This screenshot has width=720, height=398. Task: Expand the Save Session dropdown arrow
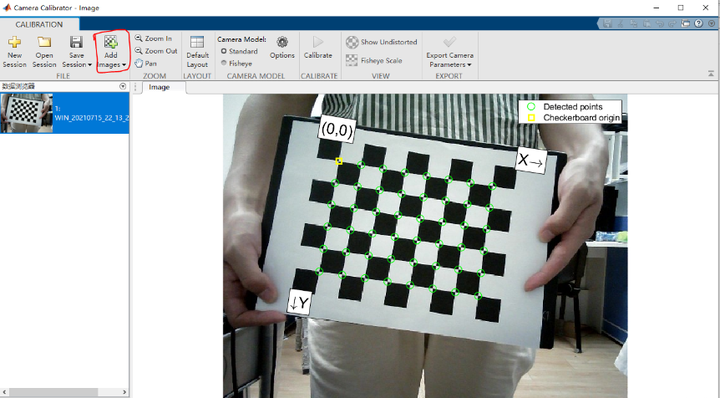[x=90, y=65]
